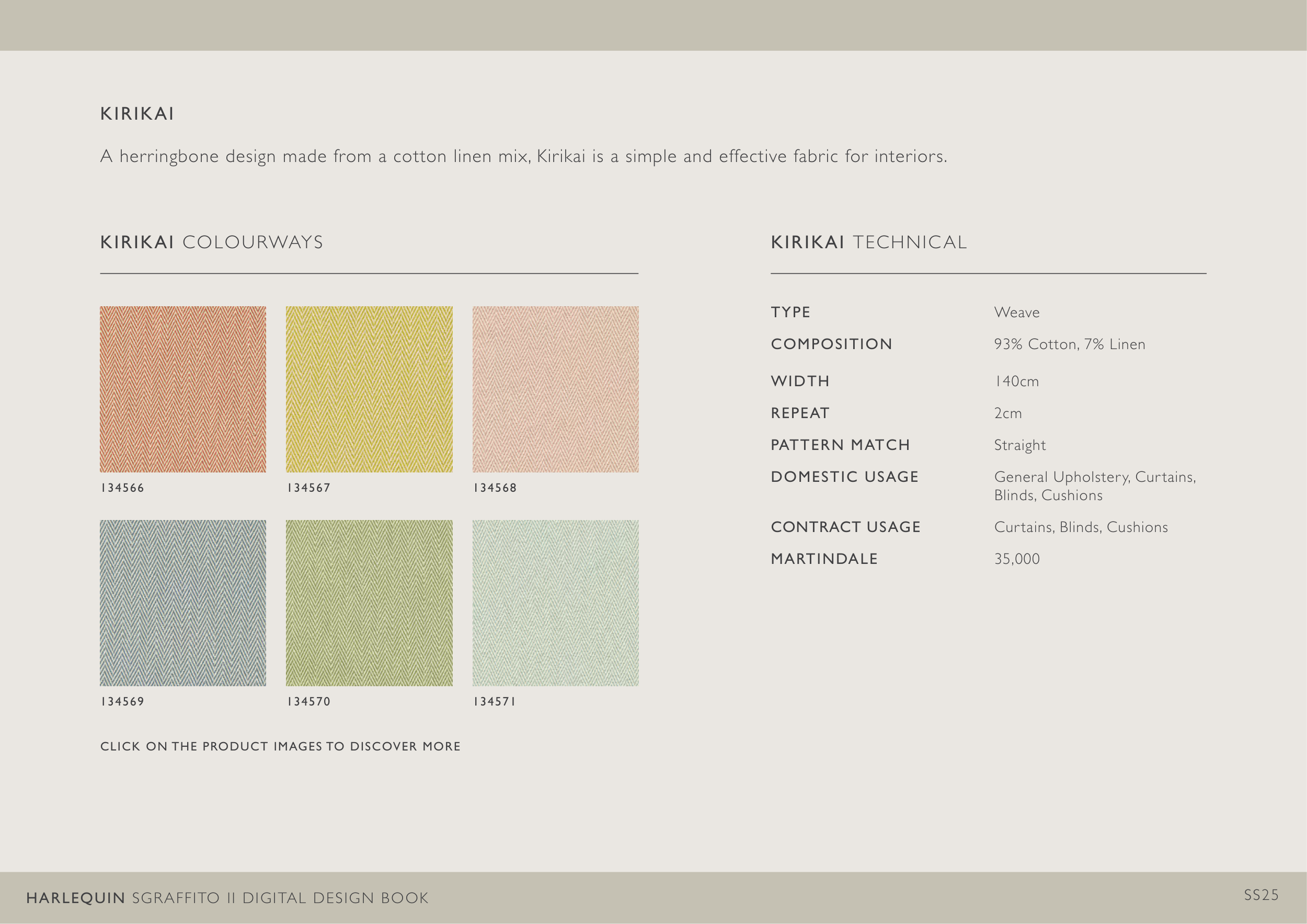This screenshot has width=1307, height=924.
Task: Select the pale pink swatch 134568
Action: (555, 389)
